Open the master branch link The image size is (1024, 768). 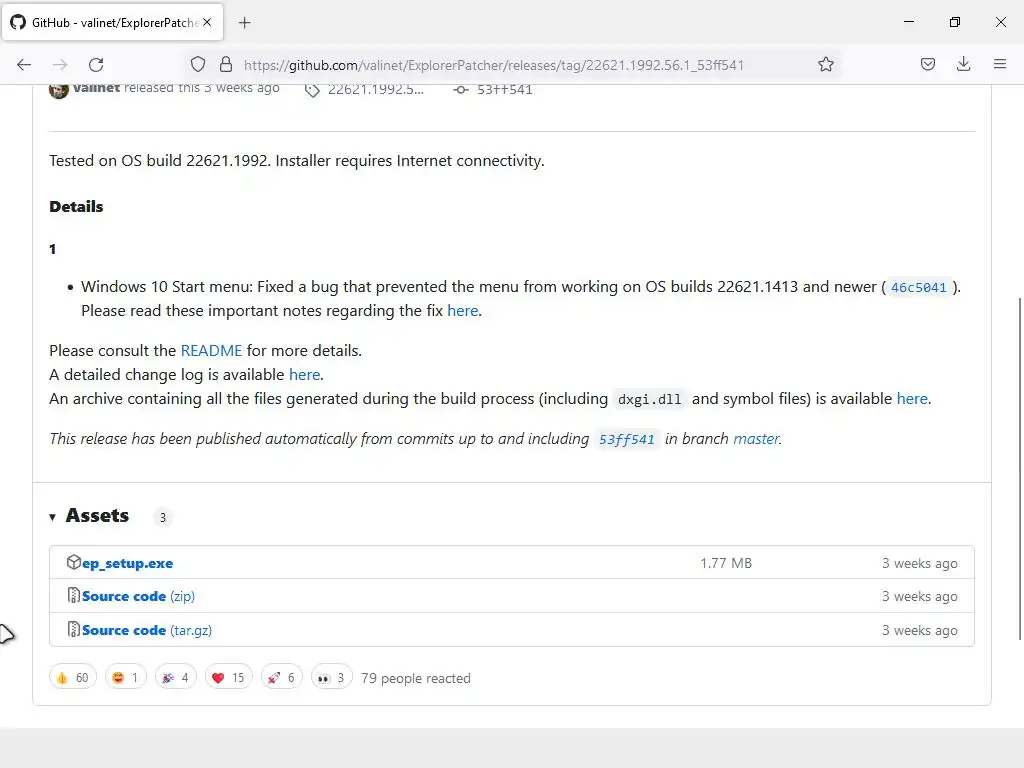[756, 439]
